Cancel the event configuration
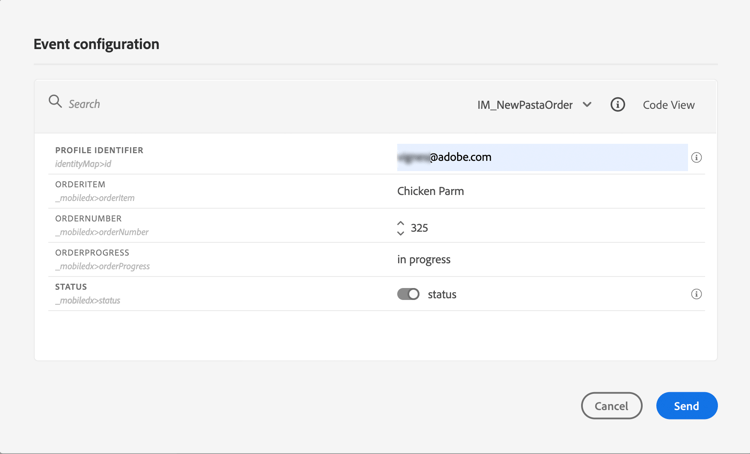This screenshot has width=750, height=454. 611,405
